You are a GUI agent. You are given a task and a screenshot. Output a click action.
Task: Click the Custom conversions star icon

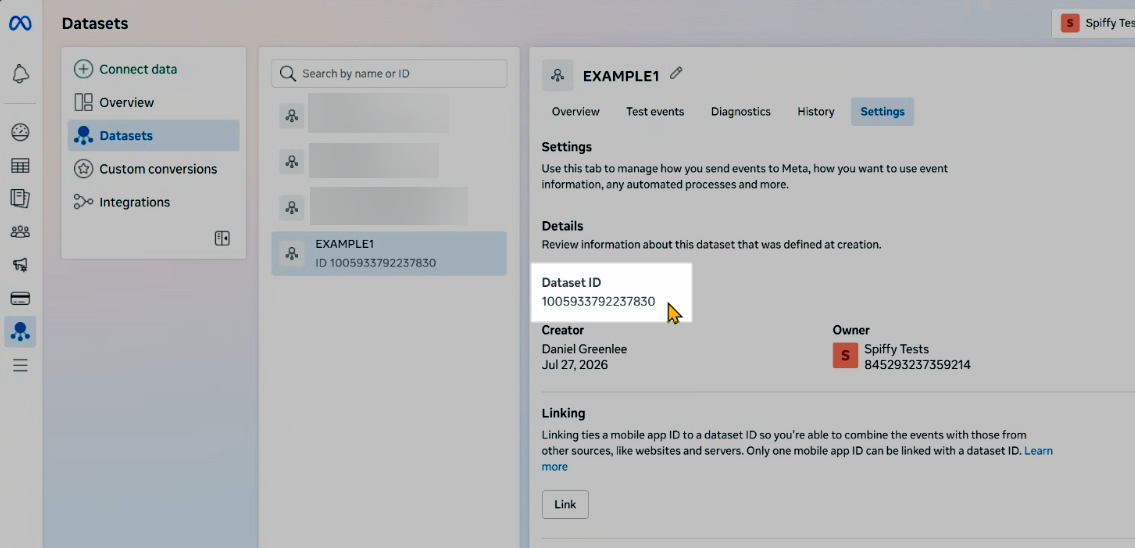[84, 169]
